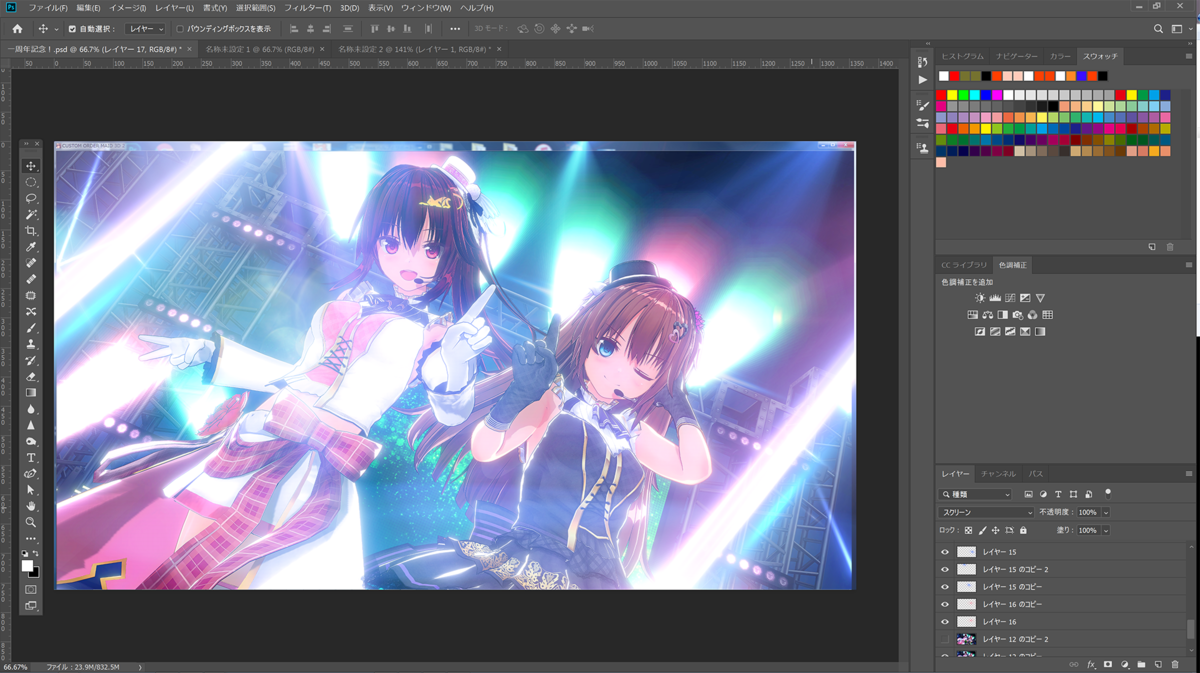Select the Zoom magnifier tool

click(x=31, y=522)
